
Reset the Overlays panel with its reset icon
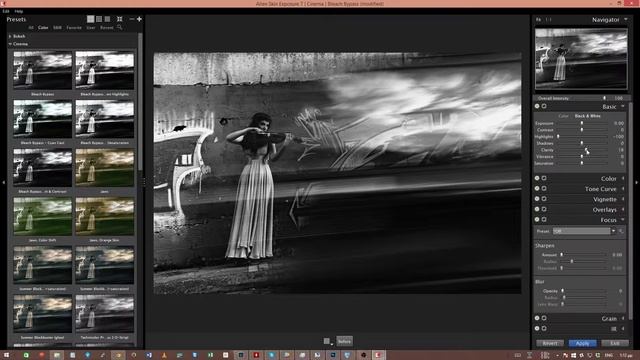pyautogui.click(x=544, y=209)
